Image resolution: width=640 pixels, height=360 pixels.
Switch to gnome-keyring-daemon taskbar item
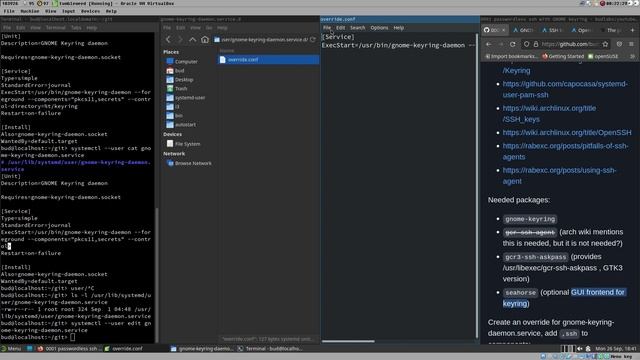point(202,349)
